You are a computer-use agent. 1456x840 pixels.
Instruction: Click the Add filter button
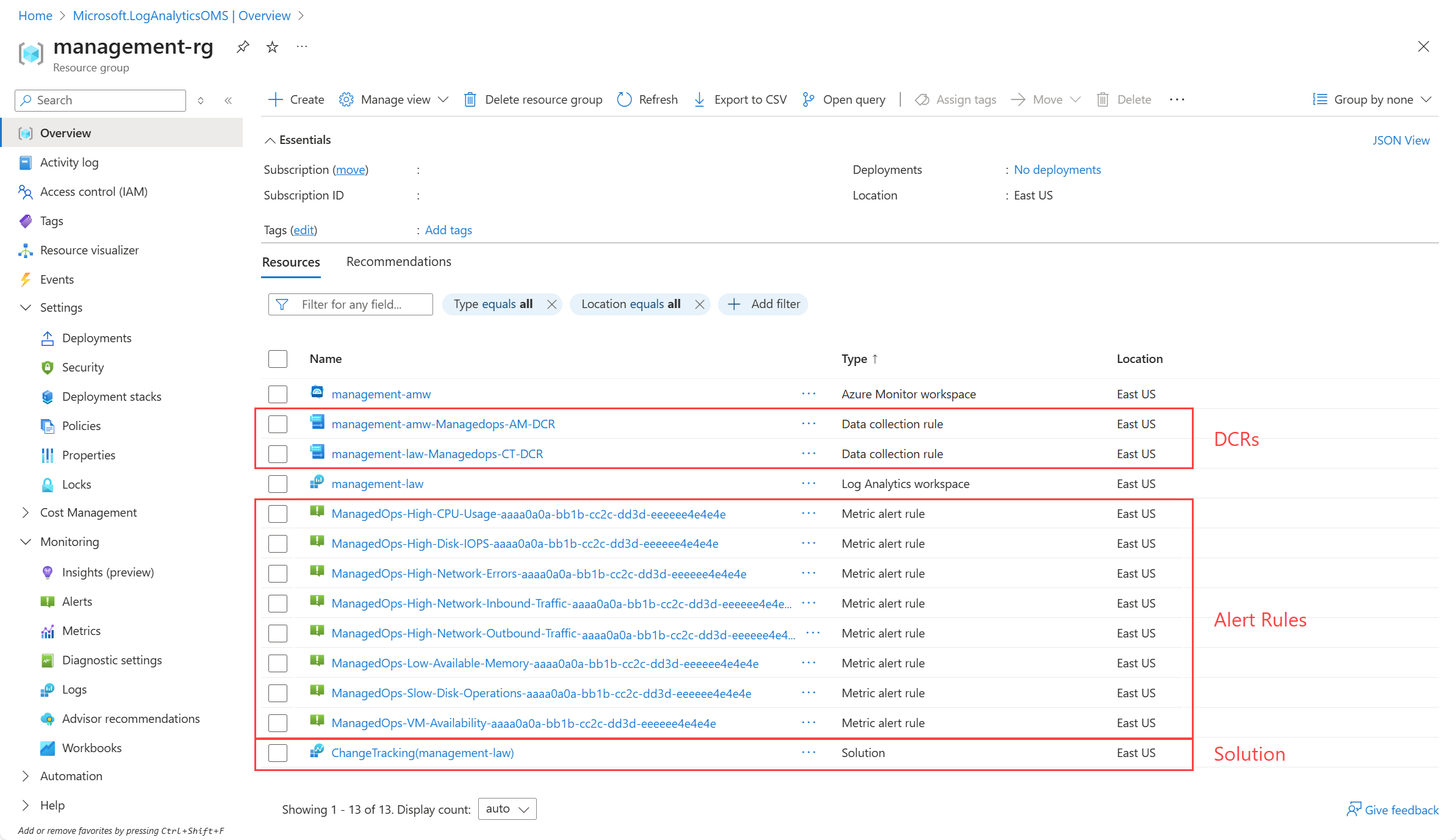763,304
